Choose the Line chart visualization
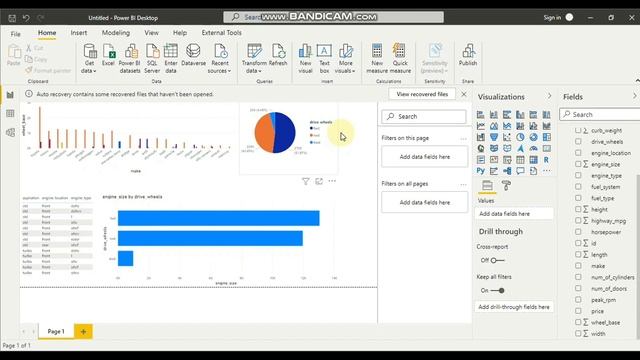The image size is (640, 360). [x=480, y=126]
